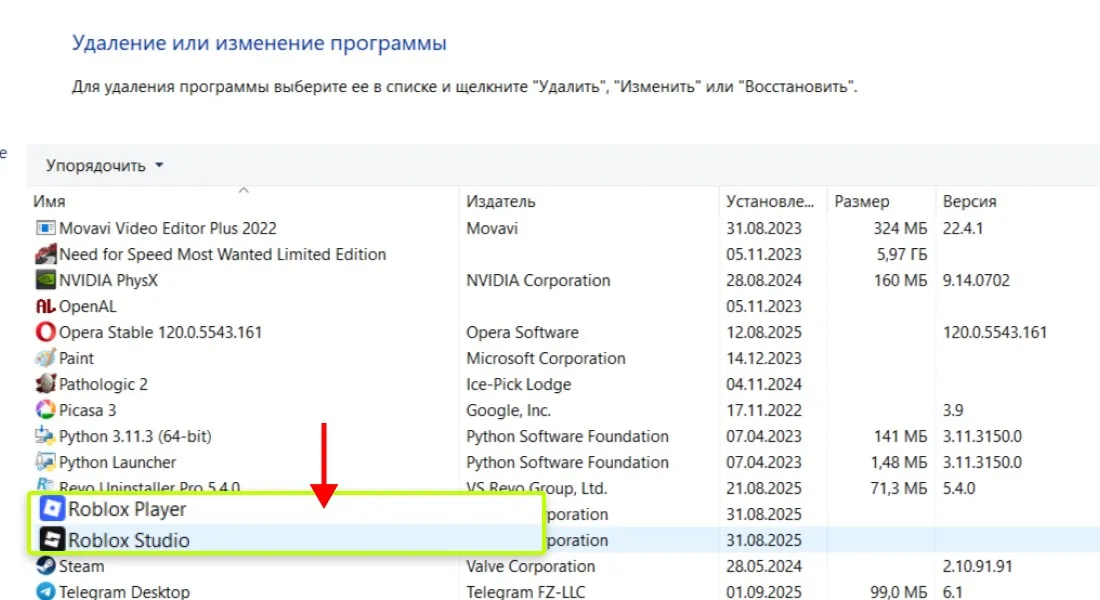This screenshot has width=1100, height=600.
Task: Click size value 5,97 ГБ
Action: point(901,254)
